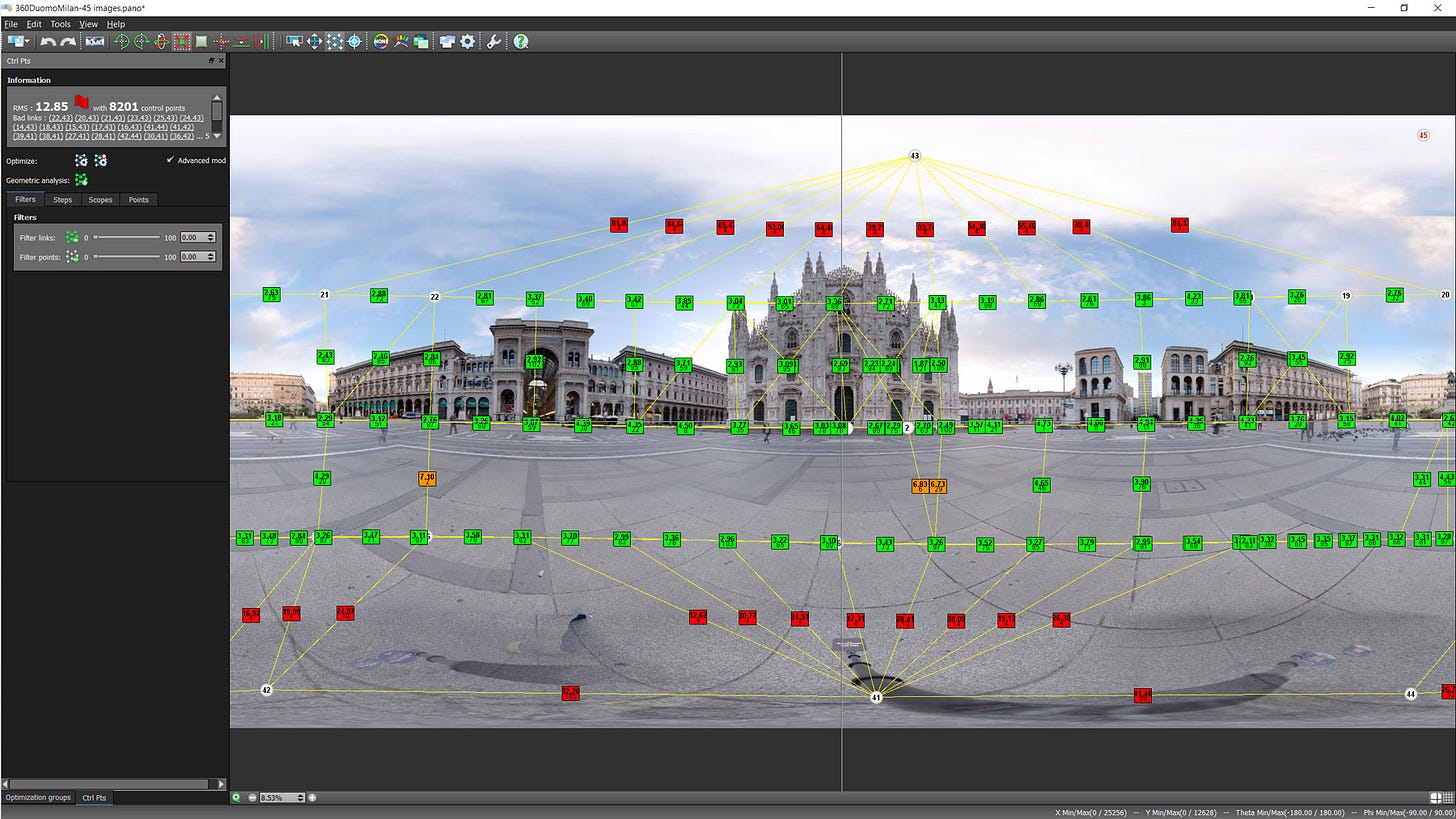Image resolution: width=1456 pixels, height=819 pixels.
Task: Open the Tools menu
Action: tap(60, 24)
